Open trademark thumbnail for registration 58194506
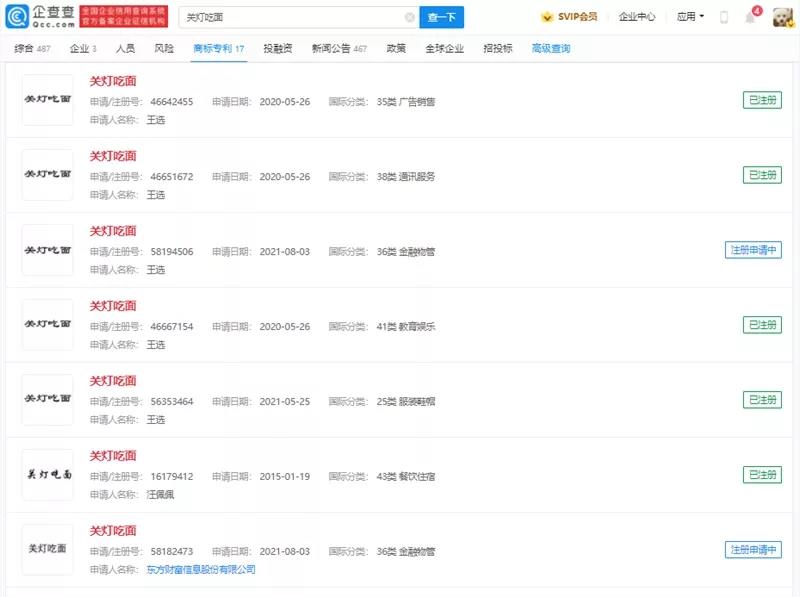 coord(47,250)
